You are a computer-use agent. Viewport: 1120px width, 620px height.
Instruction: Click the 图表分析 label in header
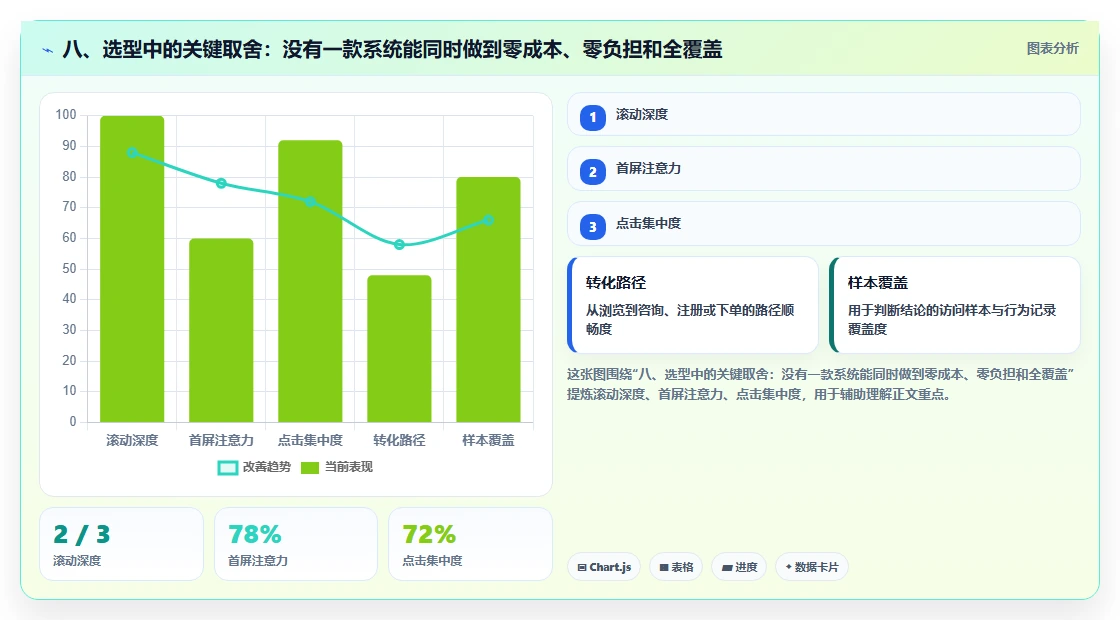coord(1052,49)
